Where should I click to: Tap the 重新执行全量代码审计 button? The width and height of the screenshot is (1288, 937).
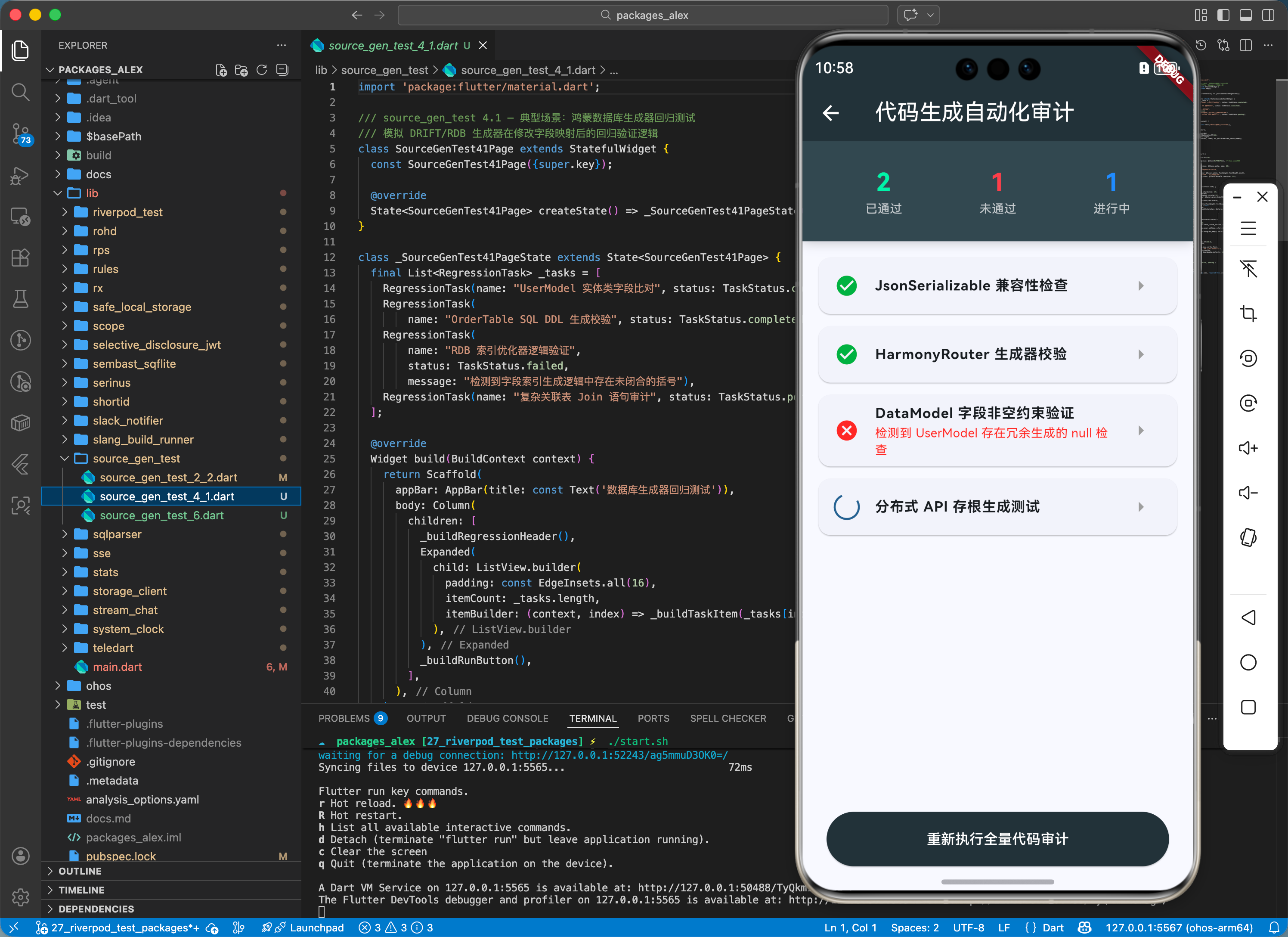point(997,839)
